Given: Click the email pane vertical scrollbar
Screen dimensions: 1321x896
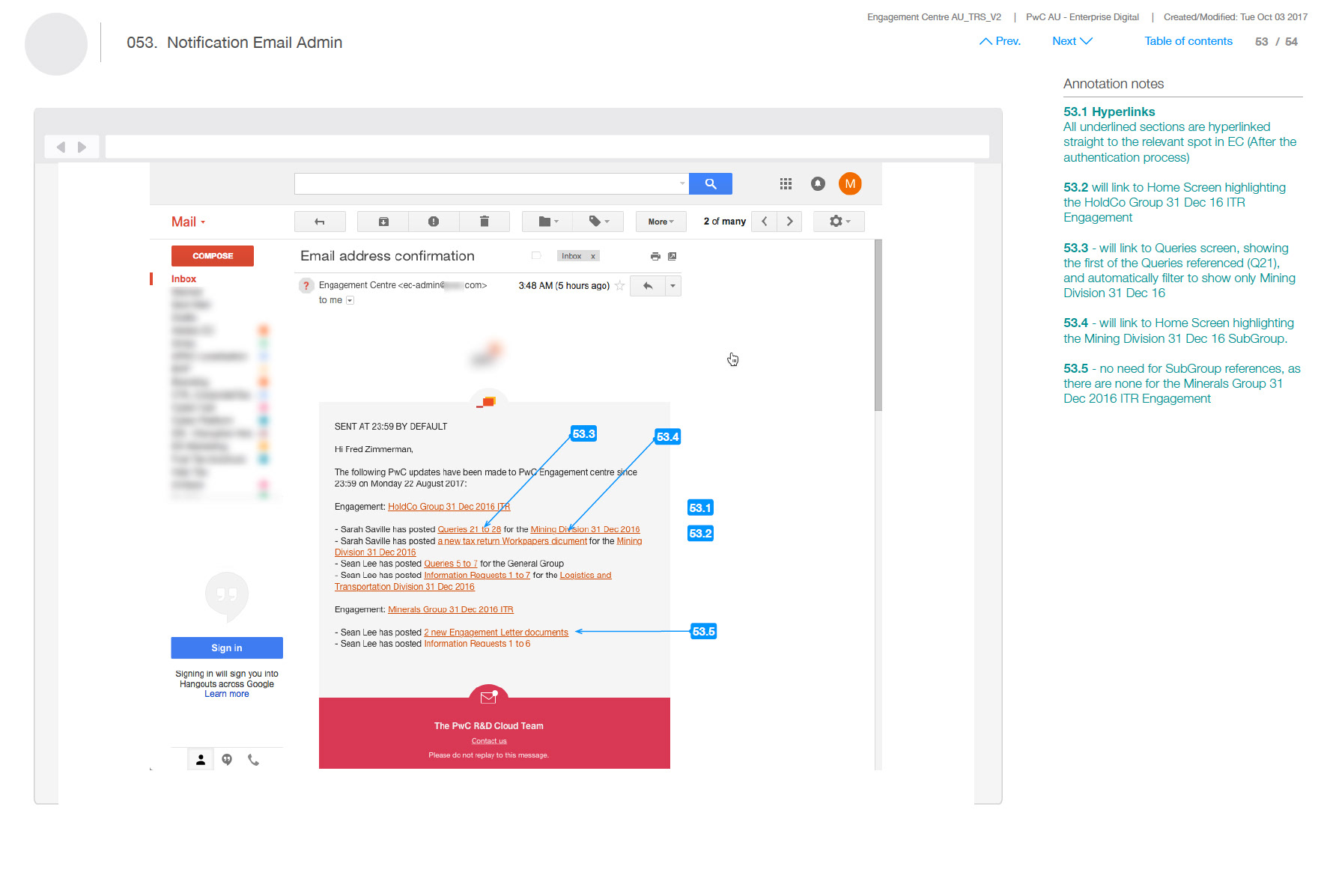Looking at the screenshot, I should [x=878, y=326].
